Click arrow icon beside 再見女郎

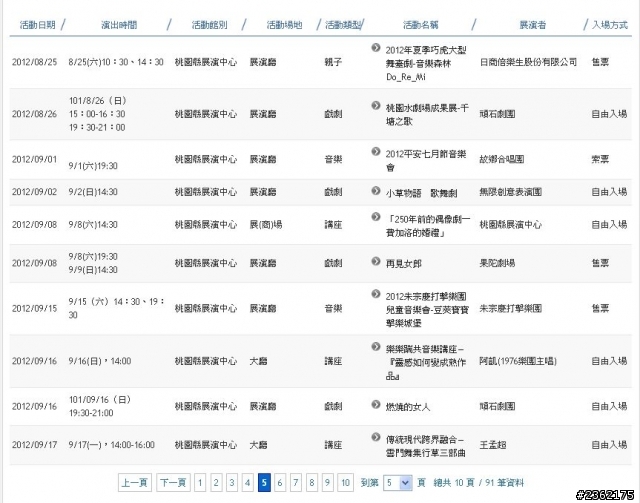376,261
